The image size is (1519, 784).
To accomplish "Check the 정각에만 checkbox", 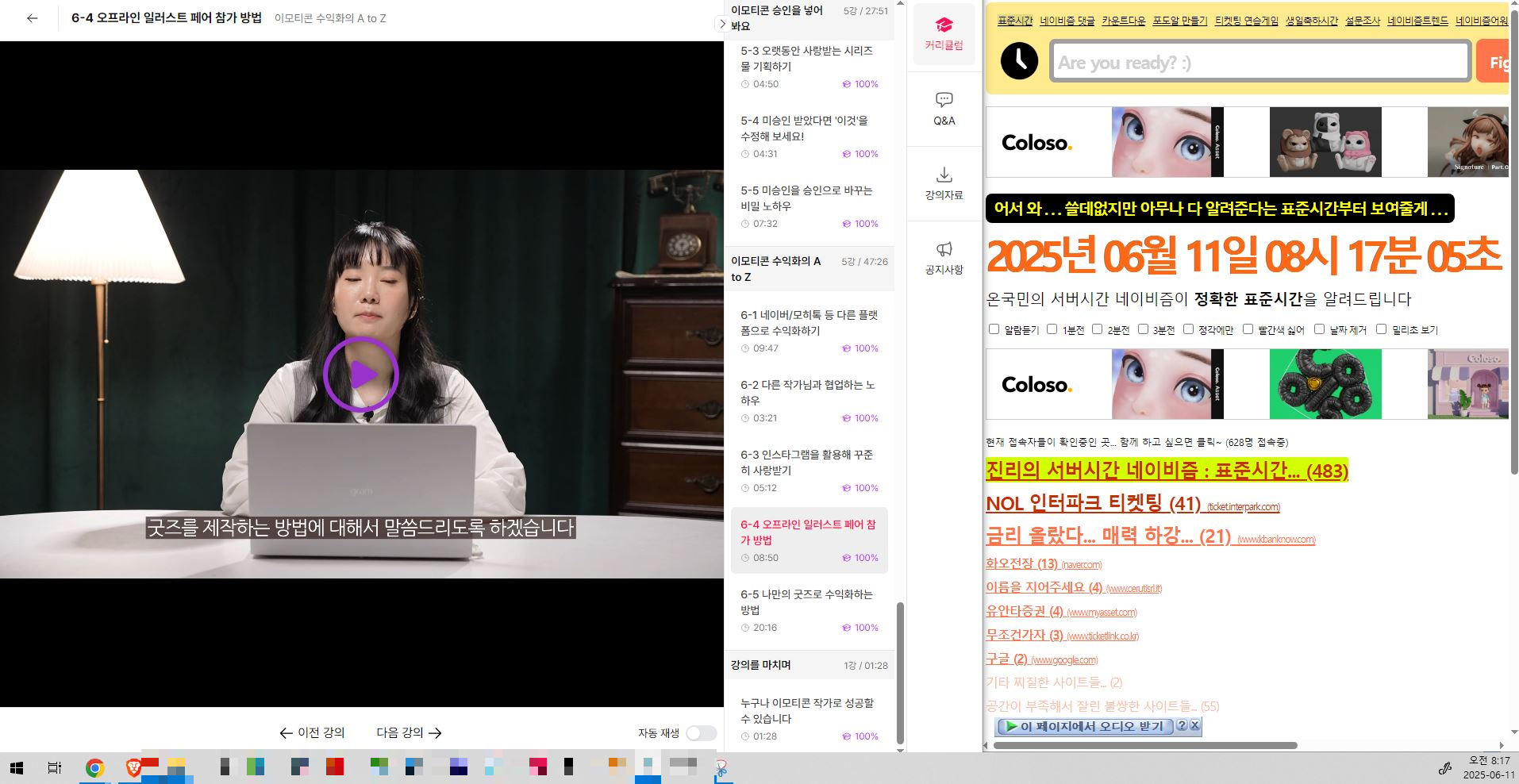I will click(1188, 329).
